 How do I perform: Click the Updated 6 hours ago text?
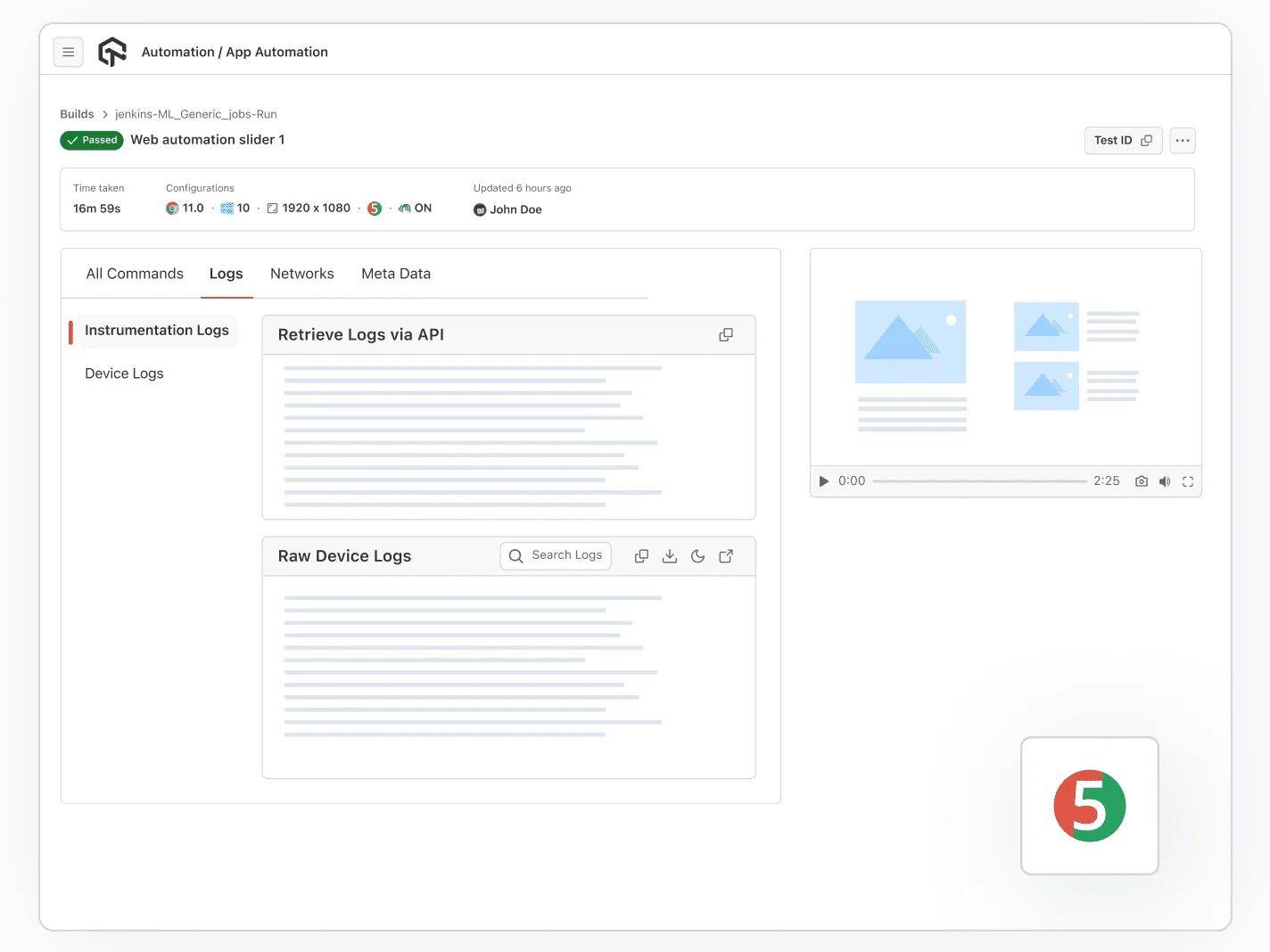pyautogui.click(x=523, y=188)
